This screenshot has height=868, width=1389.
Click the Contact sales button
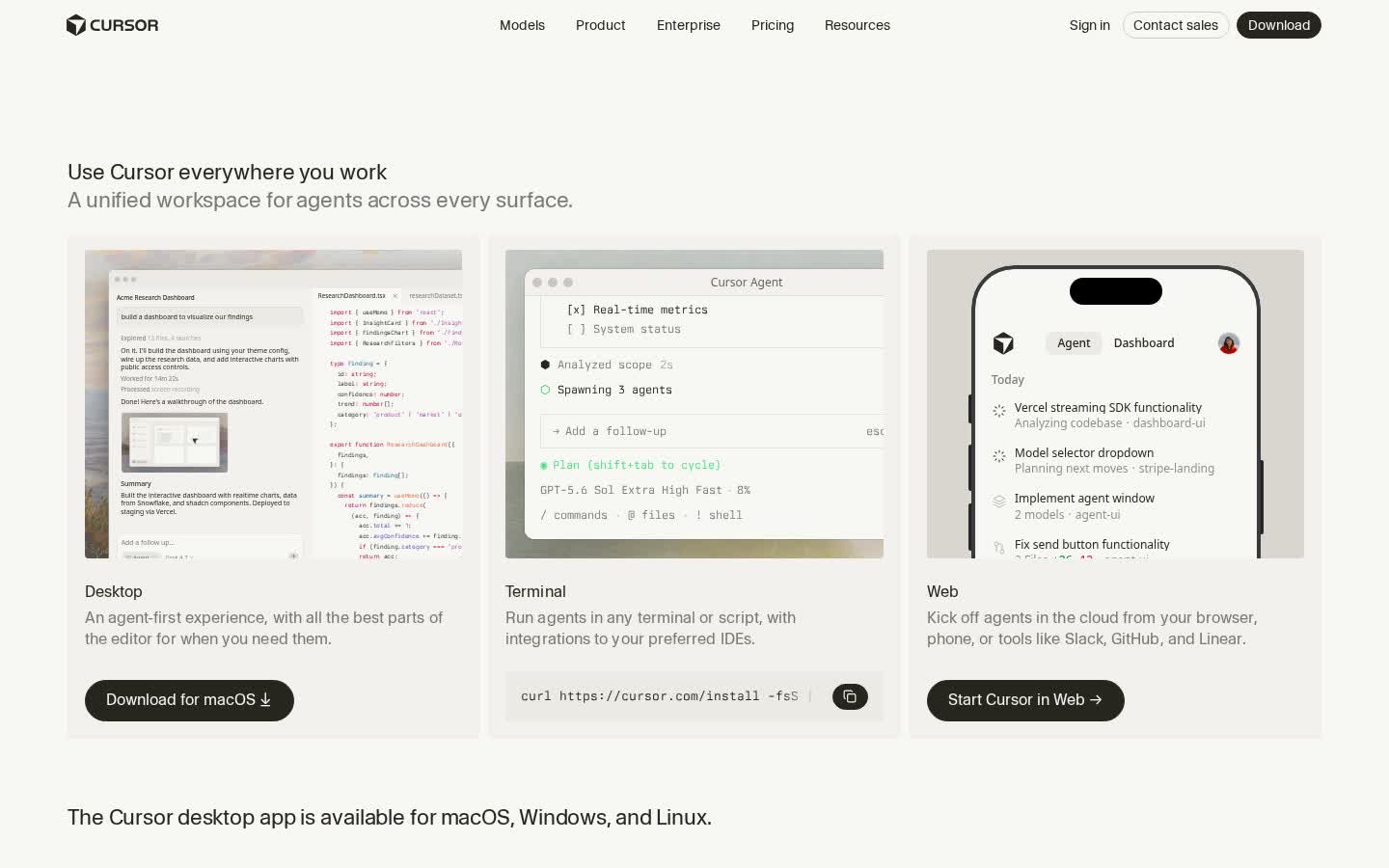coord(1176,25)
